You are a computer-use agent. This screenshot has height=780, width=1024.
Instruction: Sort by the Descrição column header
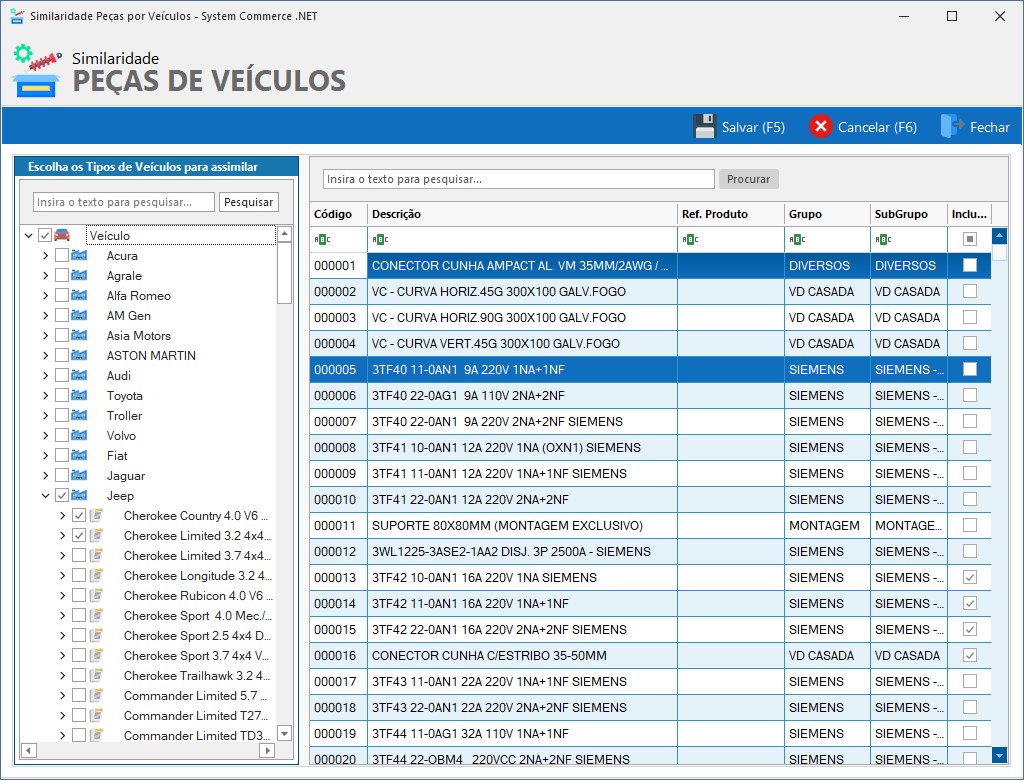520,214
